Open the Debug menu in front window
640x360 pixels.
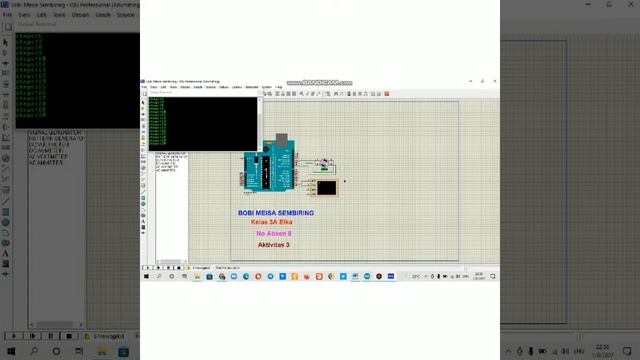[x=224, y=87]
